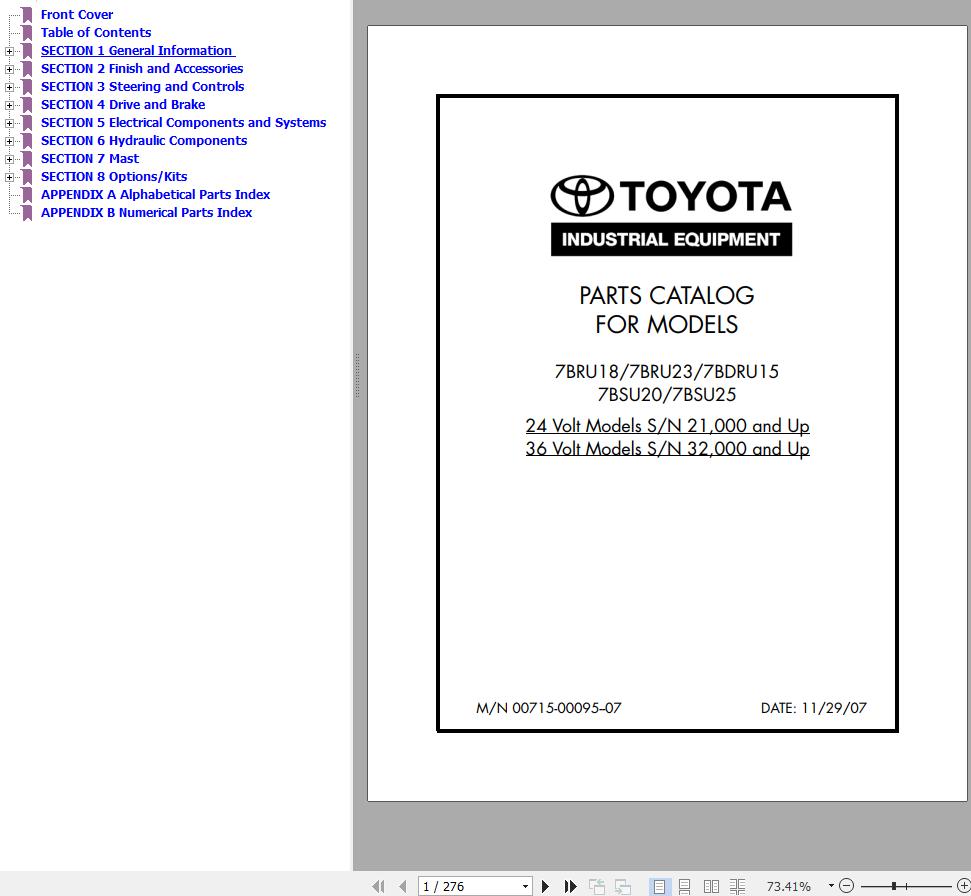Open the Front Cover bookmark
Screen dimensions: 971x896
tap(77, 14)
